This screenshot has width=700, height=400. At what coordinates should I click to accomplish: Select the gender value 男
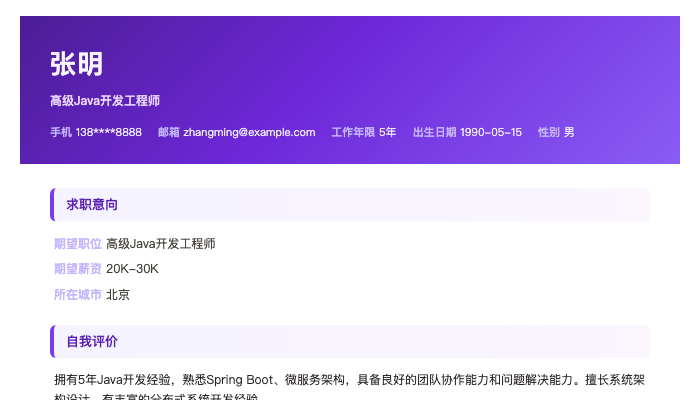point(570,132)
